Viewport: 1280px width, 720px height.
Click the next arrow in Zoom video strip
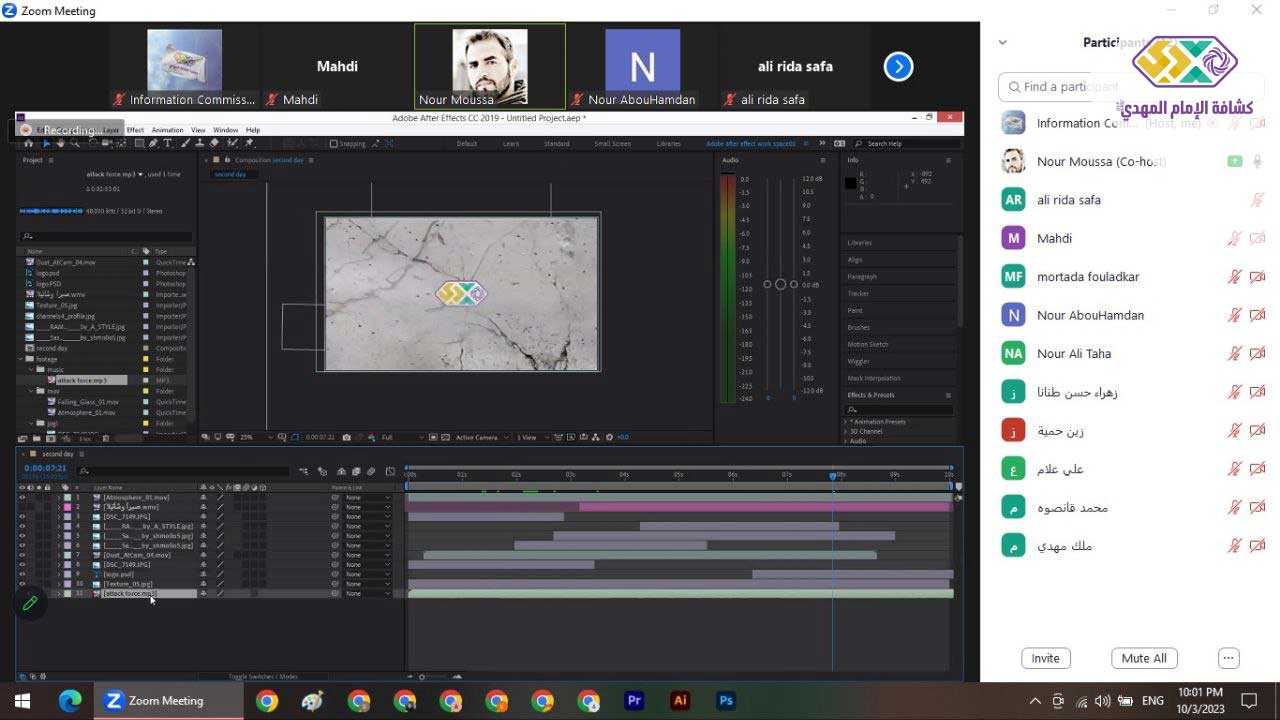click(x=898, y=67)
